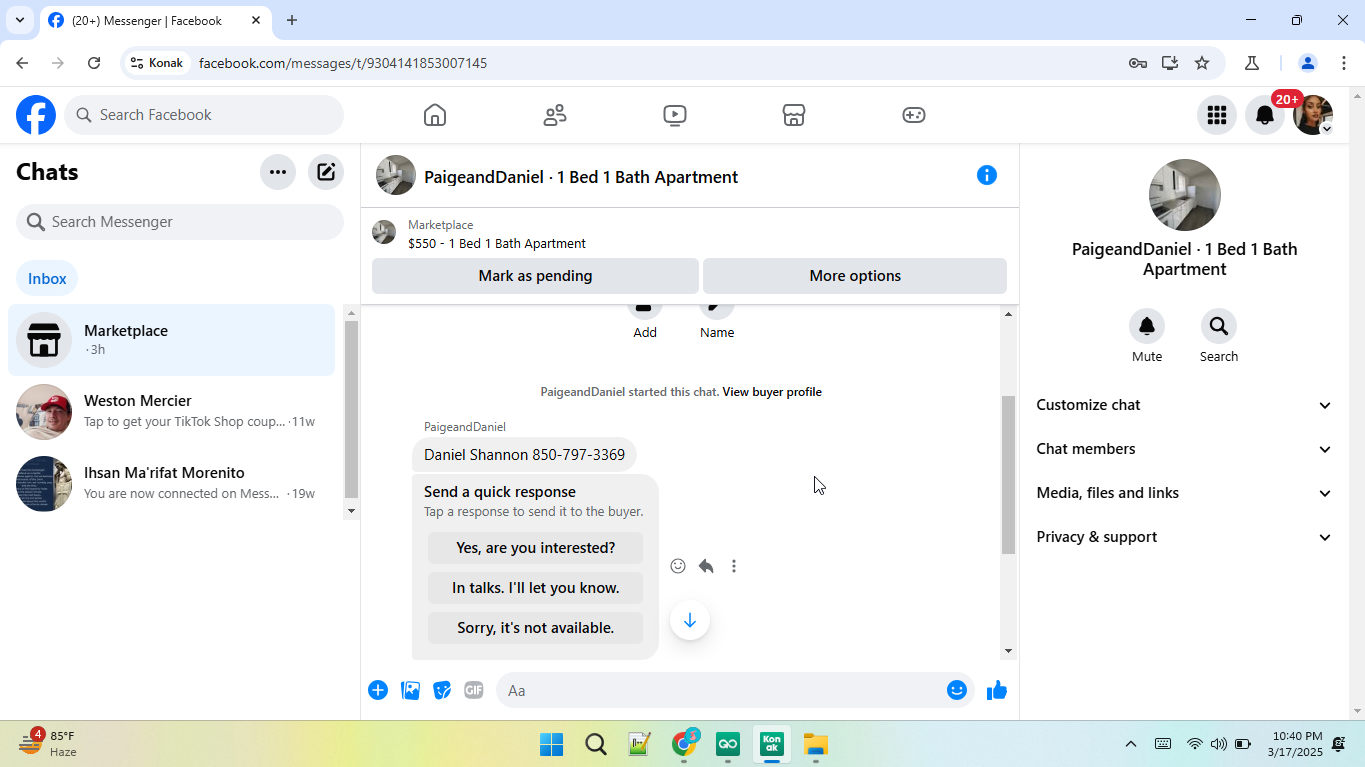Choose a GIF icon in composer
Image resolution: width=1365 pixels, height=767 pixels.
coord(474,690)
